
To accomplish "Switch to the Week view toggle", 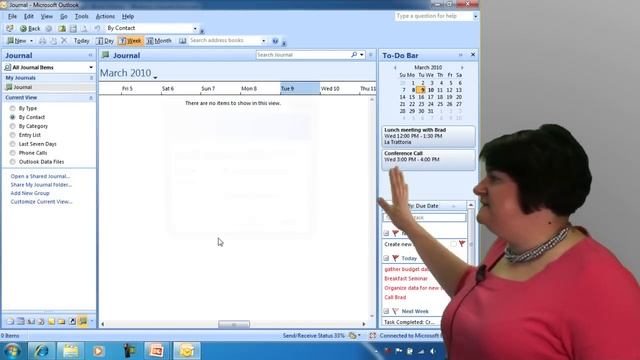I will pos(131,41).
